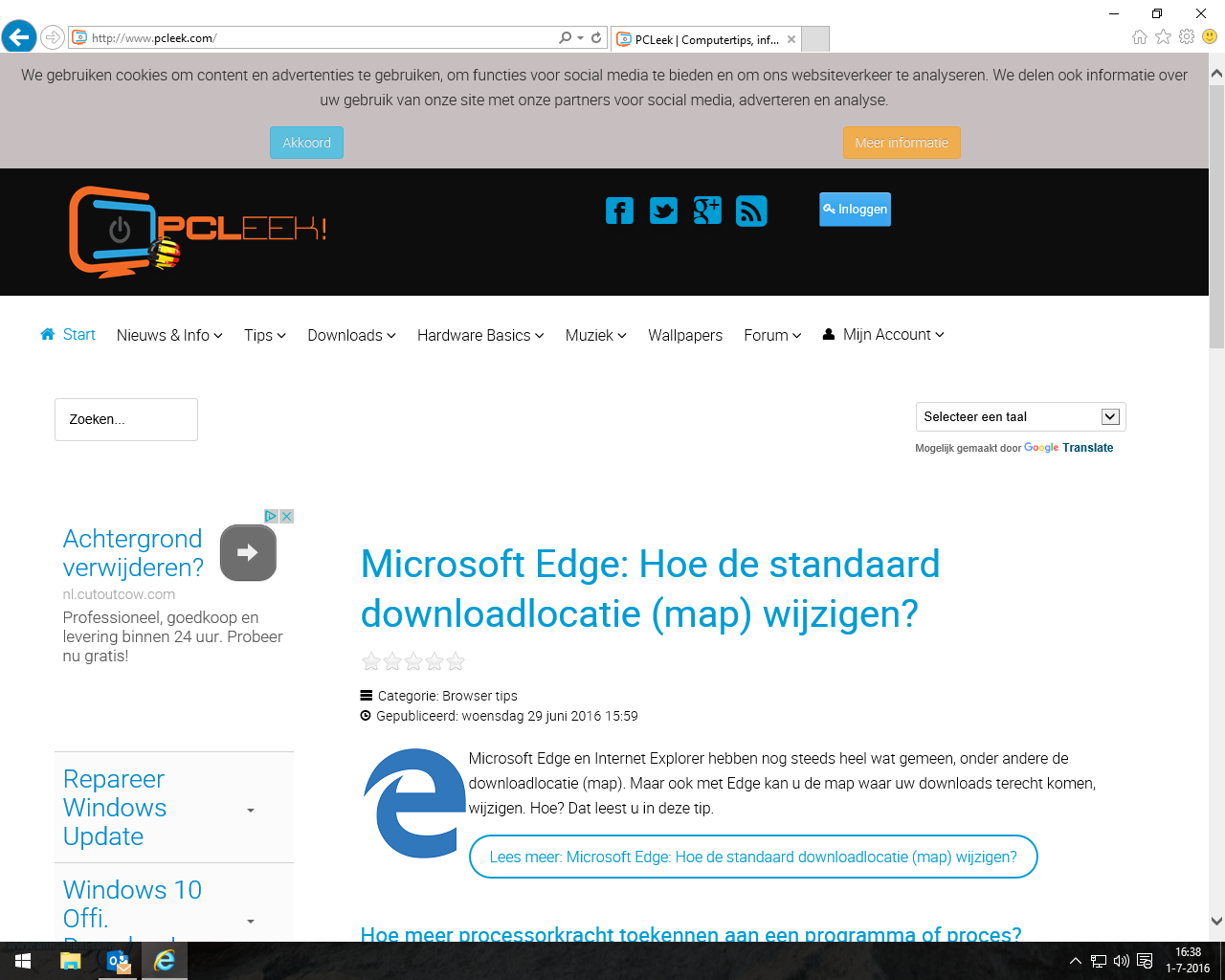Accept cookies with Akkoord button
1225x980 pixels.
306,143
